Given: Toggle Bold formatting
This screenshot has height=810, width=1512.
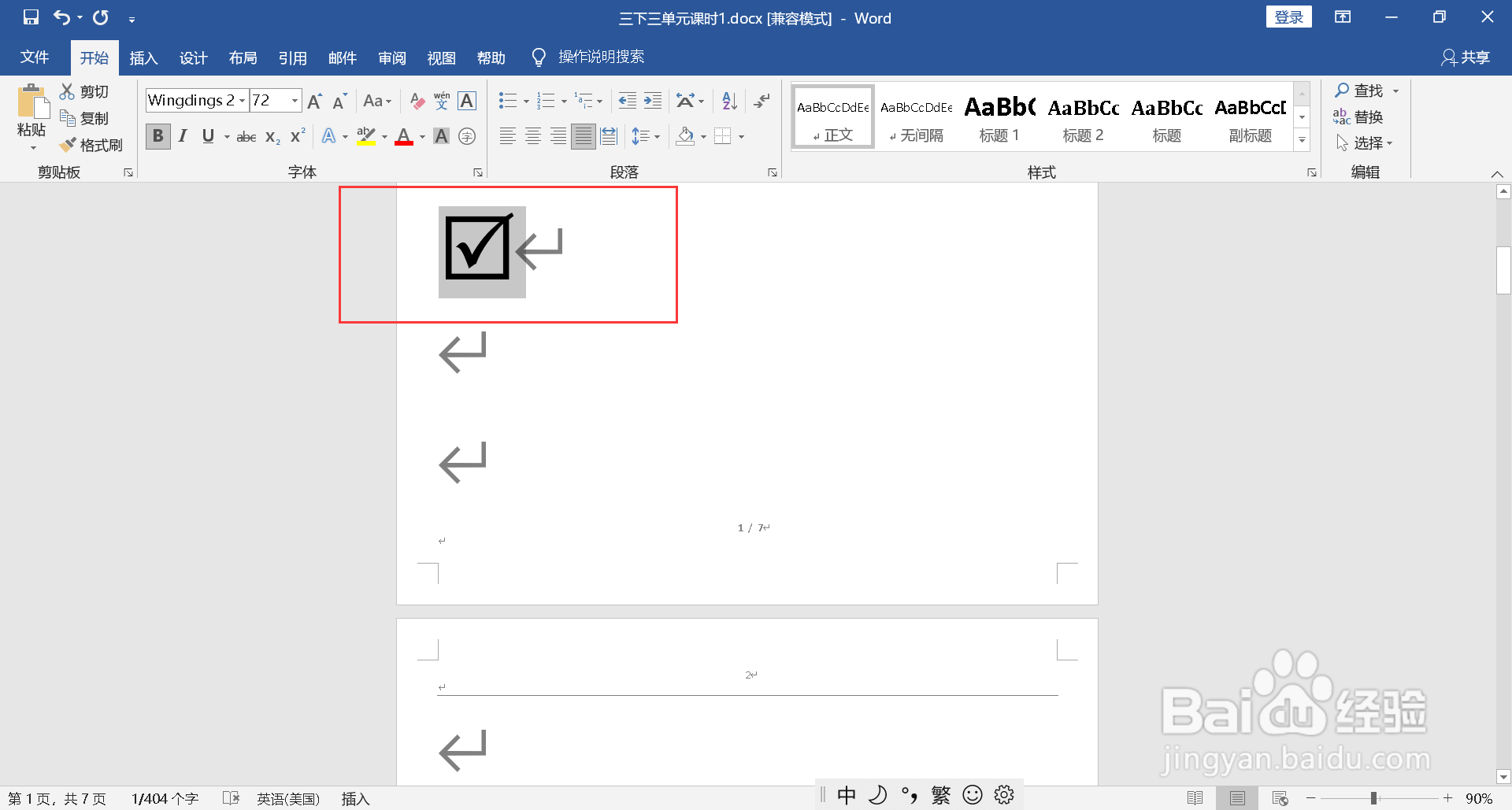Looking at the screenshot, I should click(x=158, y=137).
